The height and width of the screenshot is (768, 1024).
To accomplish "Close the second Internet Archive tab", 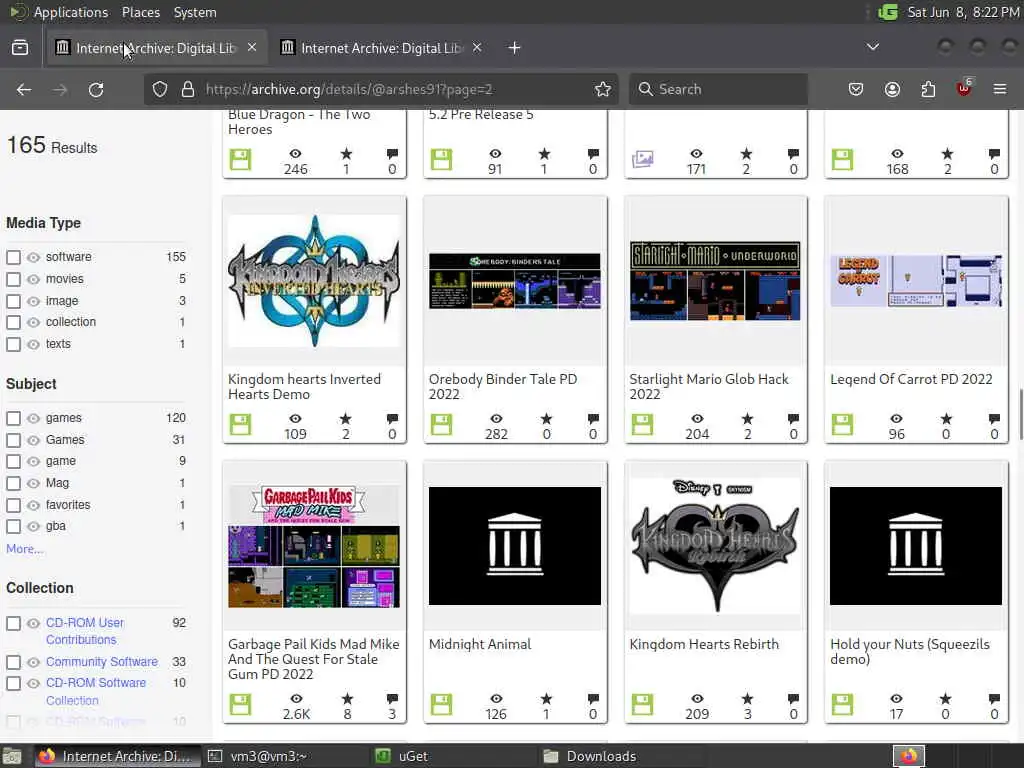I will pos(477,47).
